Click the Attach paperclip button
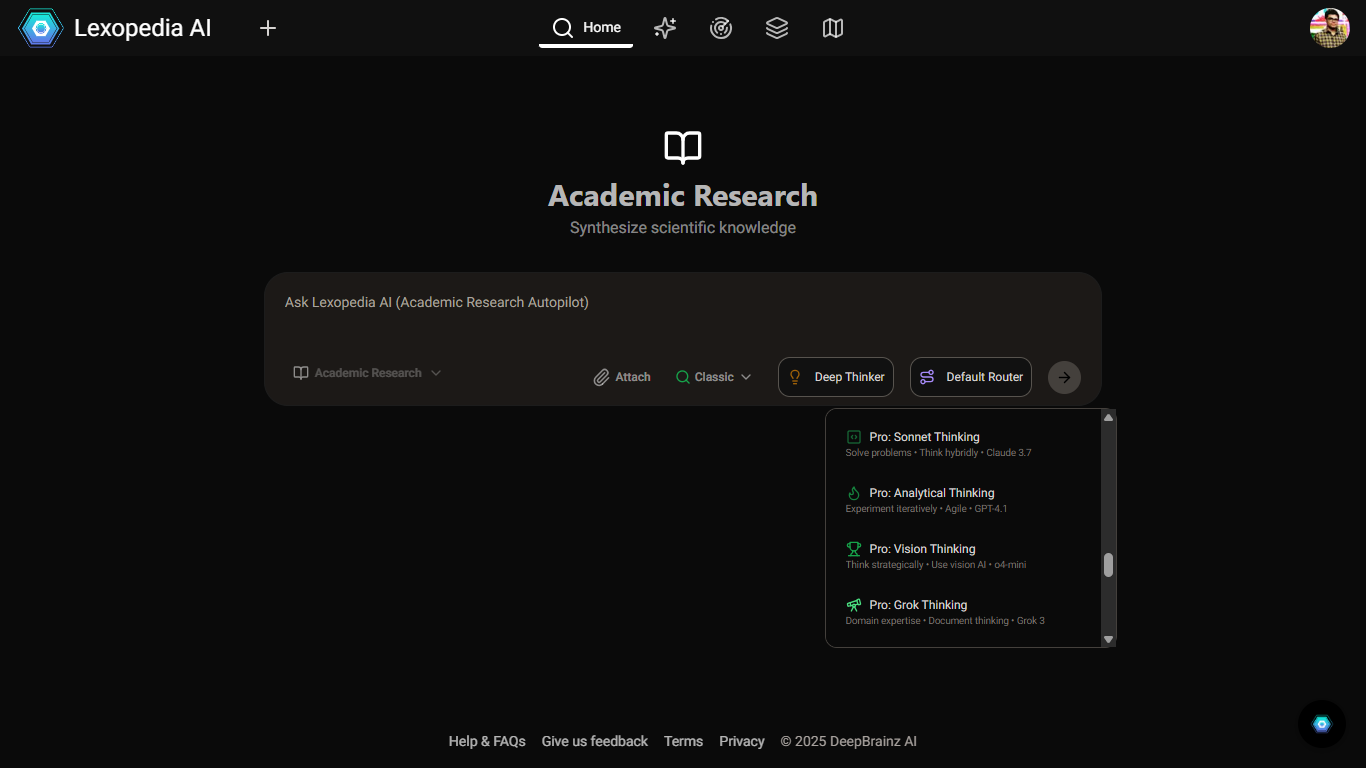Screen dimensions: 1366x768 coord(622,377)
